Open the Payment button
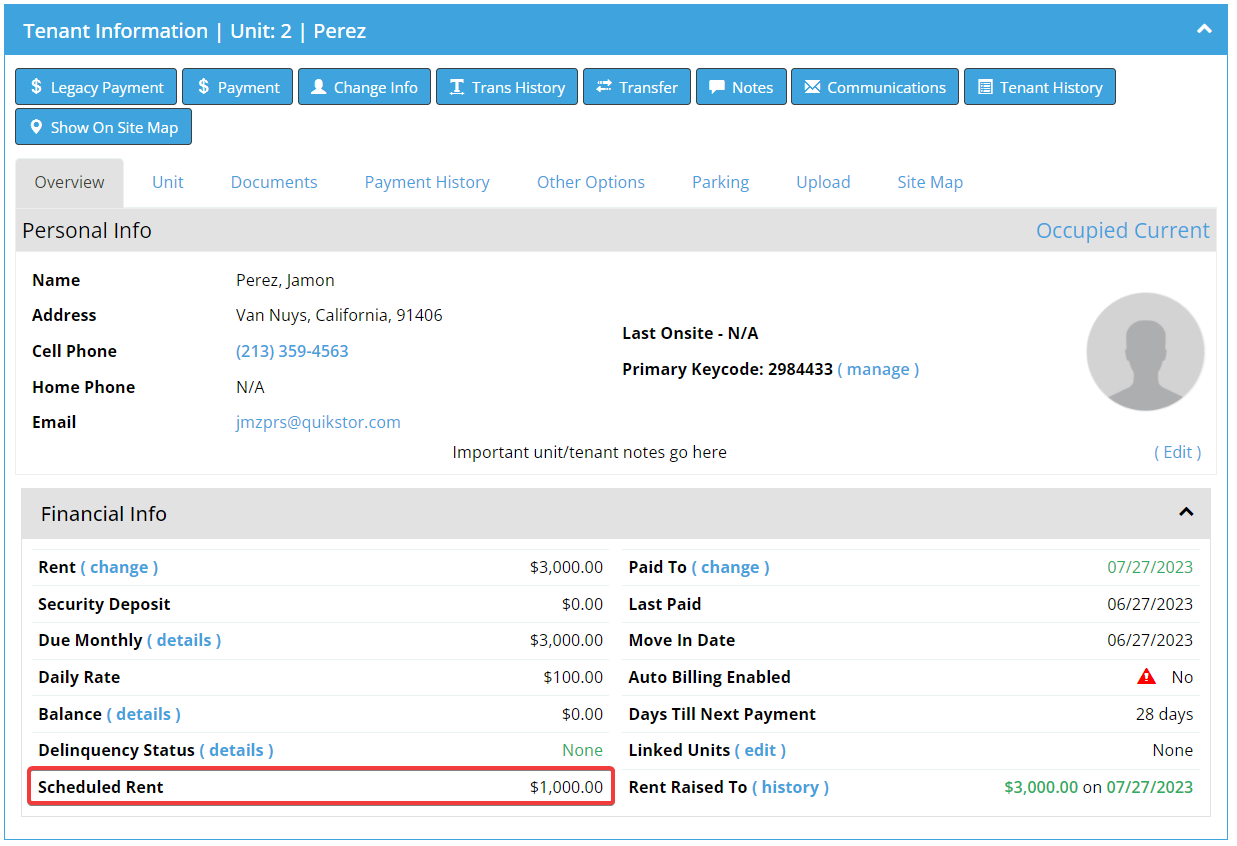Viewport: 1237px width, 846px height. tap(238, 87)
